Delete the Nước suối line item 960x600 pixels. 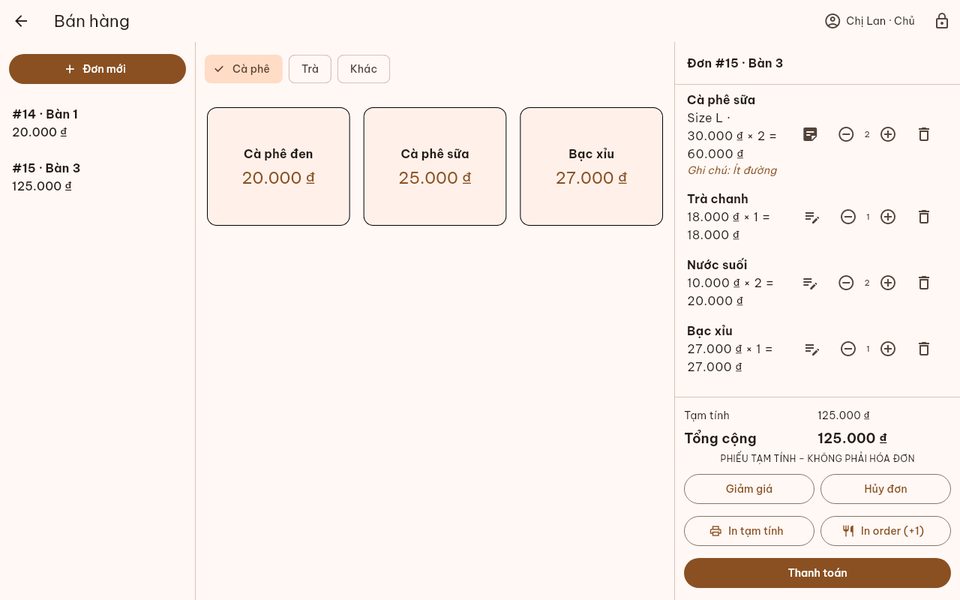click(924, 283)
